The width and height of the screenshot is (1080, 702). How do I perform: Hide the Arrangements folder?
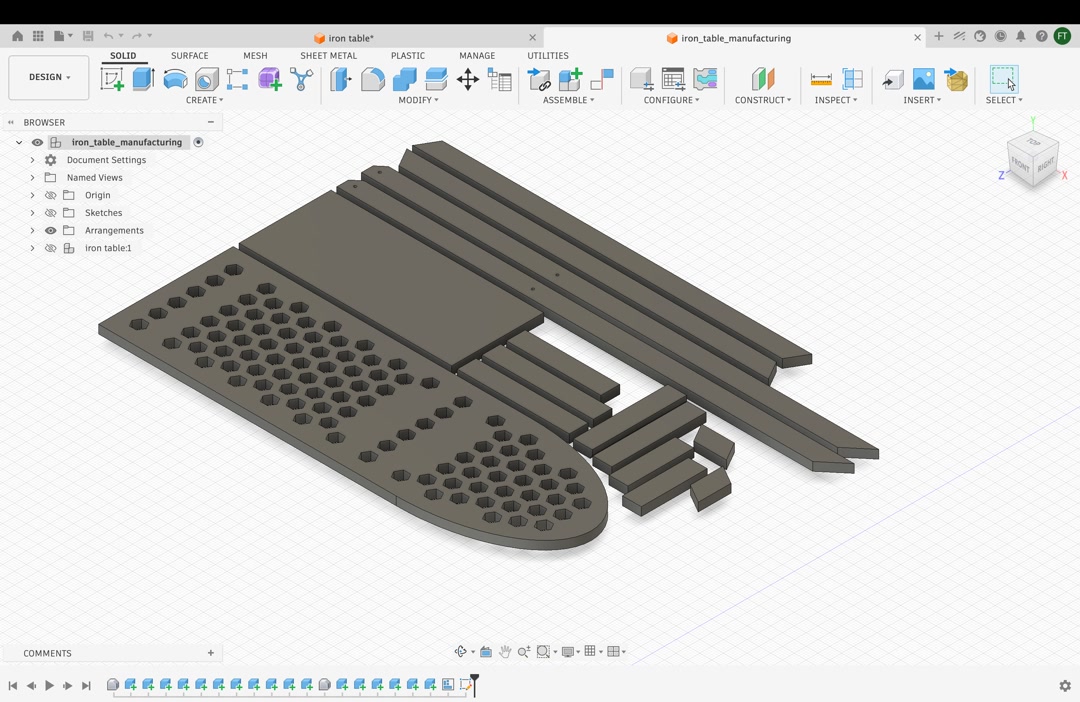pyautogui.click(x=50, y=230)
